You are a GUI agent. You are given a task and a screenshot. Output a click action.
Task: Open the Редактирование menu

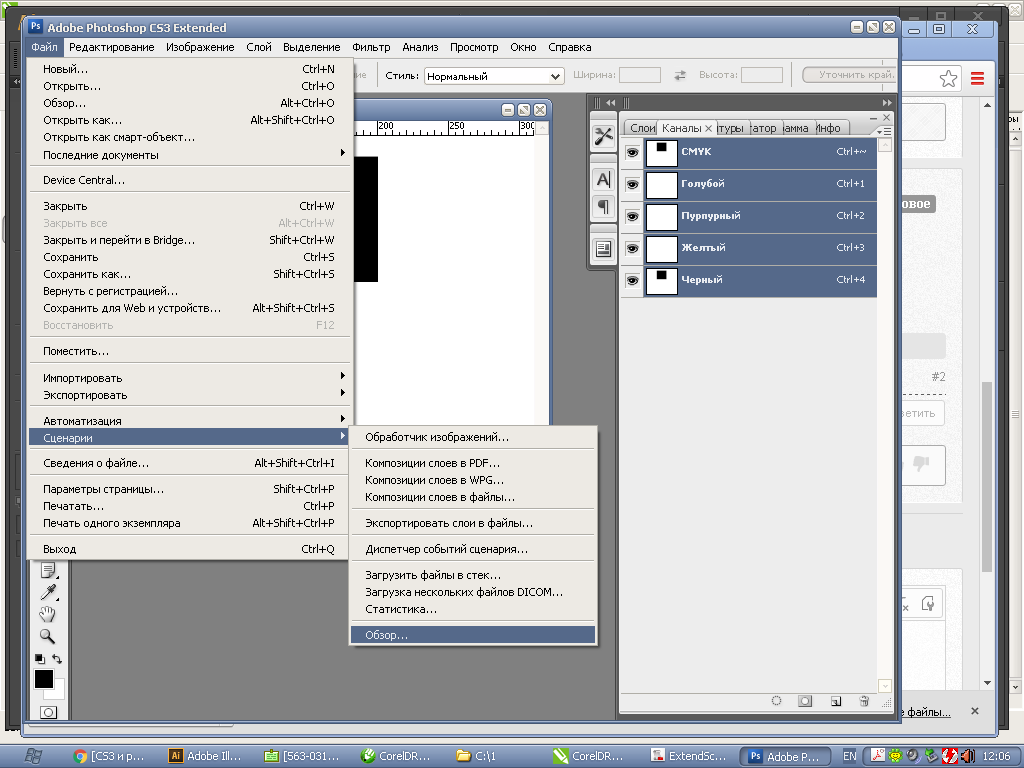[112, 47]
